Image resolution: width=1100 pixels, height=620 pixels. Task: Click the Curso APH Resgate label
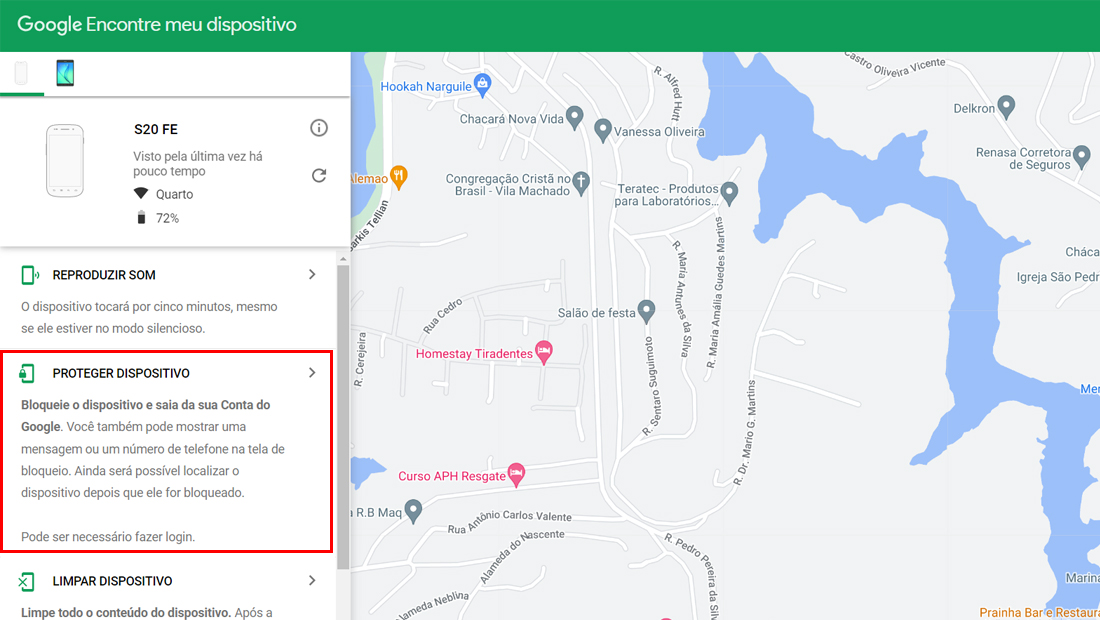coord(452,476)
